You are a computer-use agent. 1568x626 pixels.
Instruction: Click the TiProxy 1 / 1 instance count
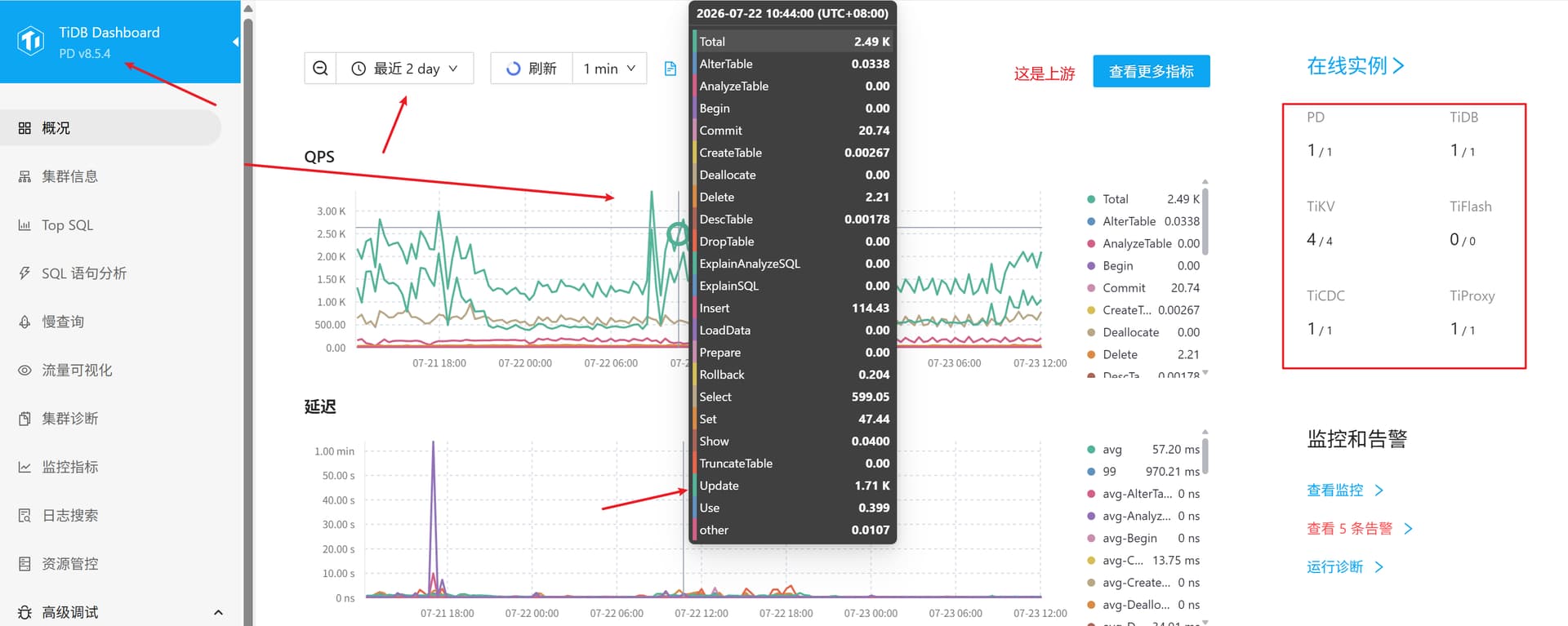(x=1463, y=330)
